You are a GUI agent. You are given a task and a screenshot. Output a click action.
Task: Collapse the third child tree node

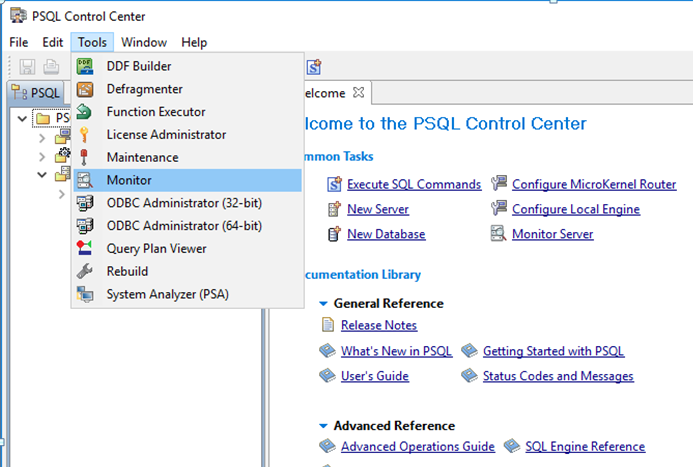click(x=42, y=175)
